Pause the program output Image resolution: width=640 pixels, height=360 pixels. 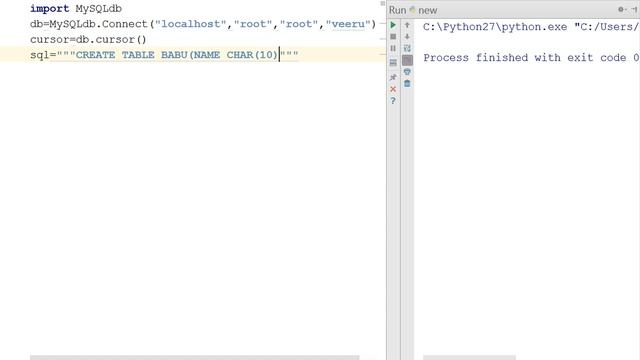click(x=393, y=49)
